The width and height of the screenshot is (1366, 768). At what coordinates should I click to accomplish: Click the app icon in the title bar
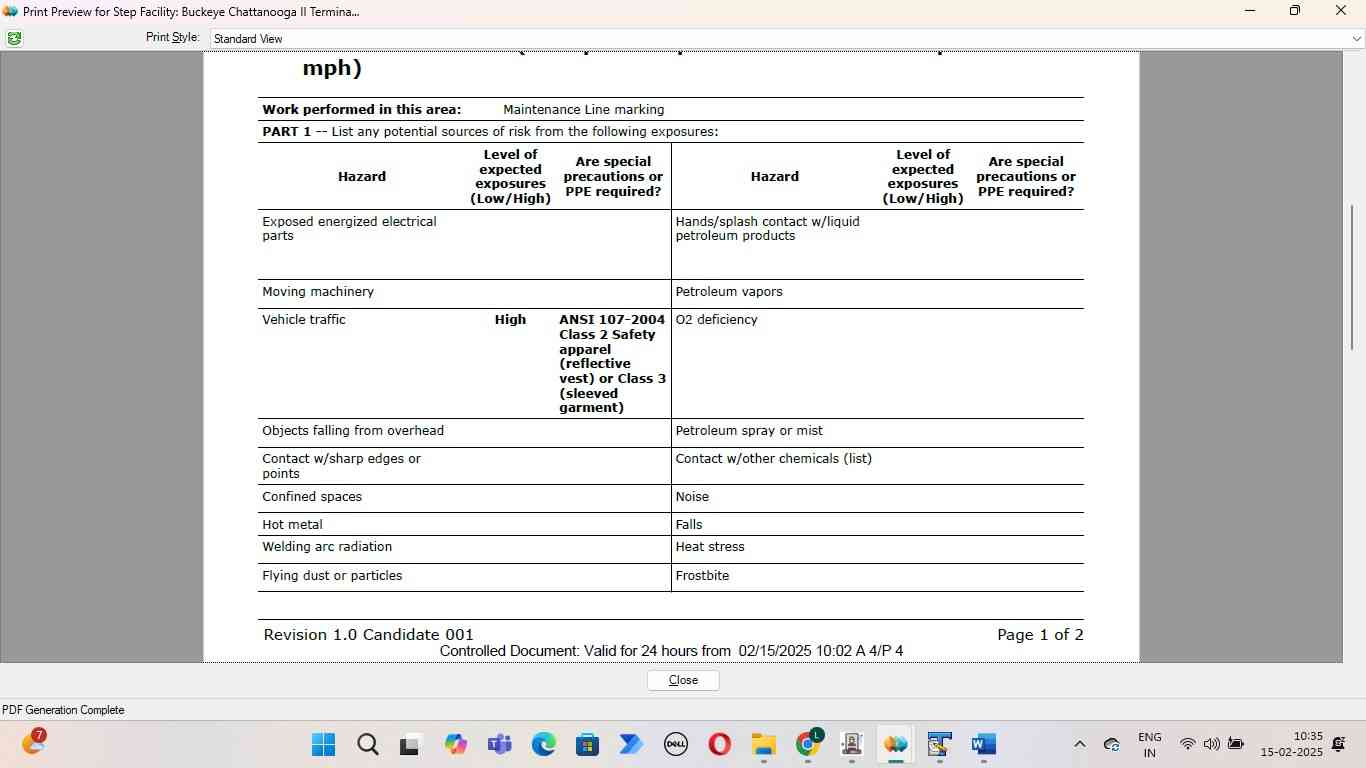[x=11, y=11]
